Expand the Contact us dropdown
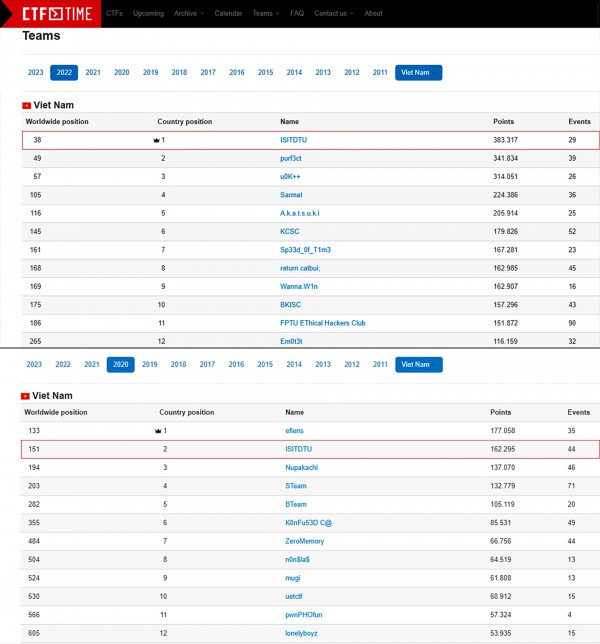 point(333,14)
